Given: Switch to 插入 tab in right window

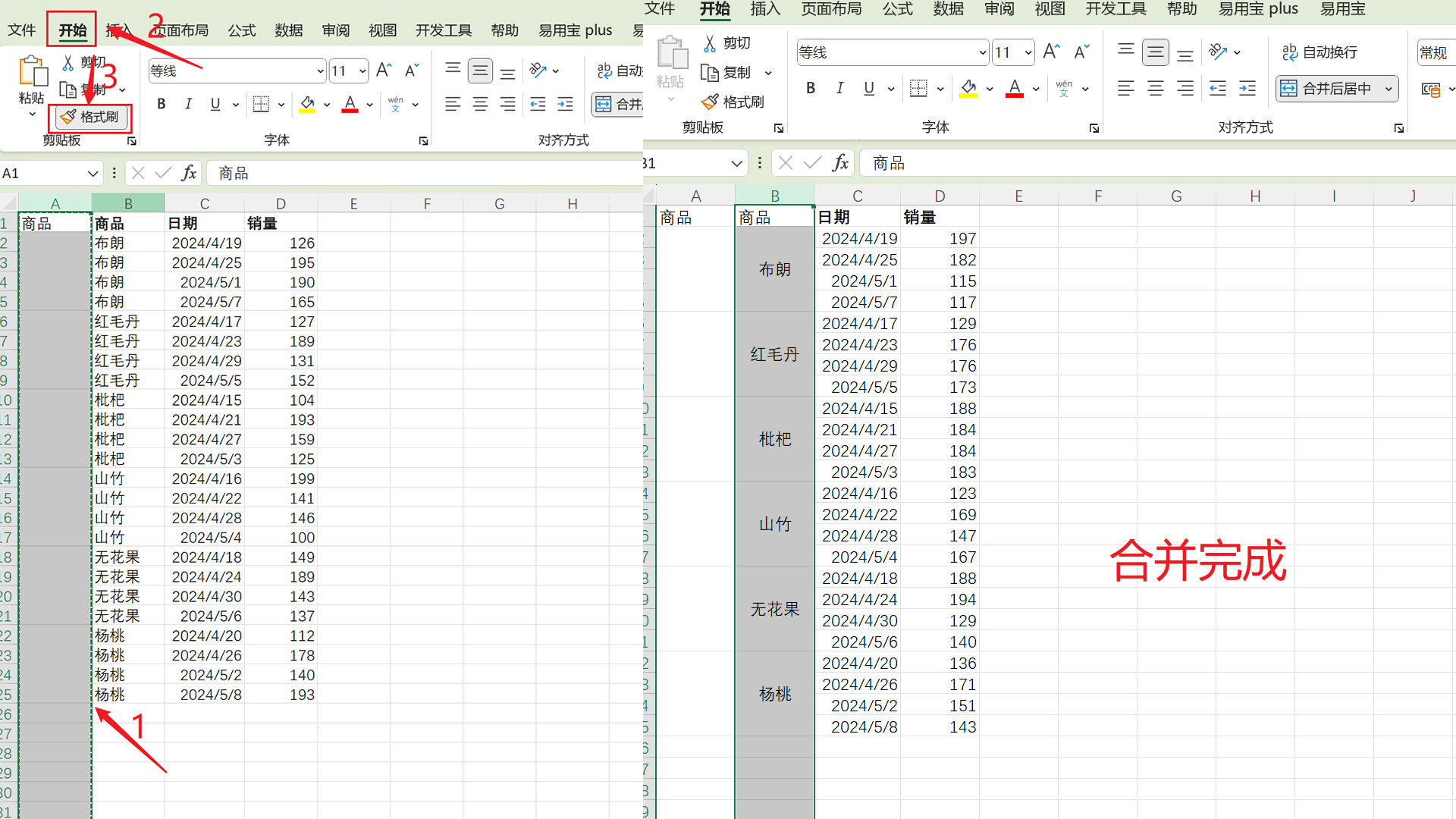Looking at the screenshot, I should [765, 9].
